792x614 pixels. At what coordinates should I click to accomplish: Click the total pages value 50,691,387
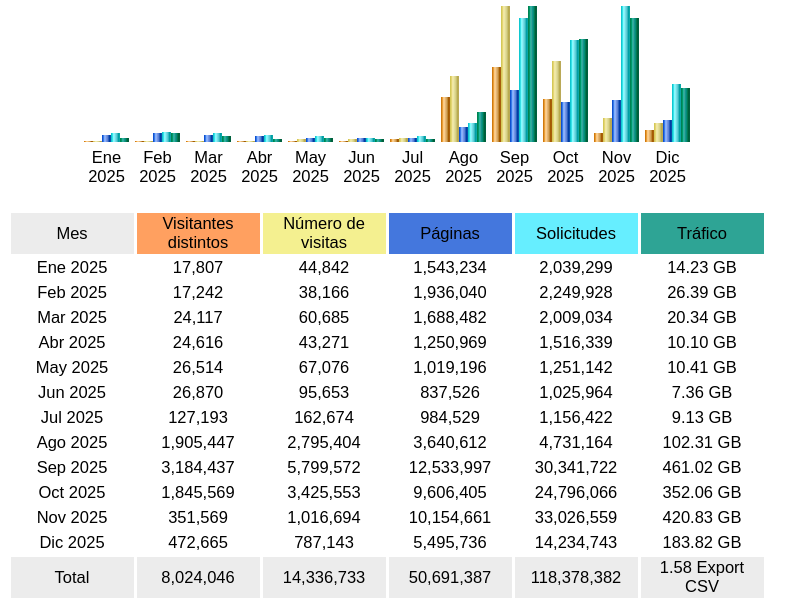[x=450, y=577]
